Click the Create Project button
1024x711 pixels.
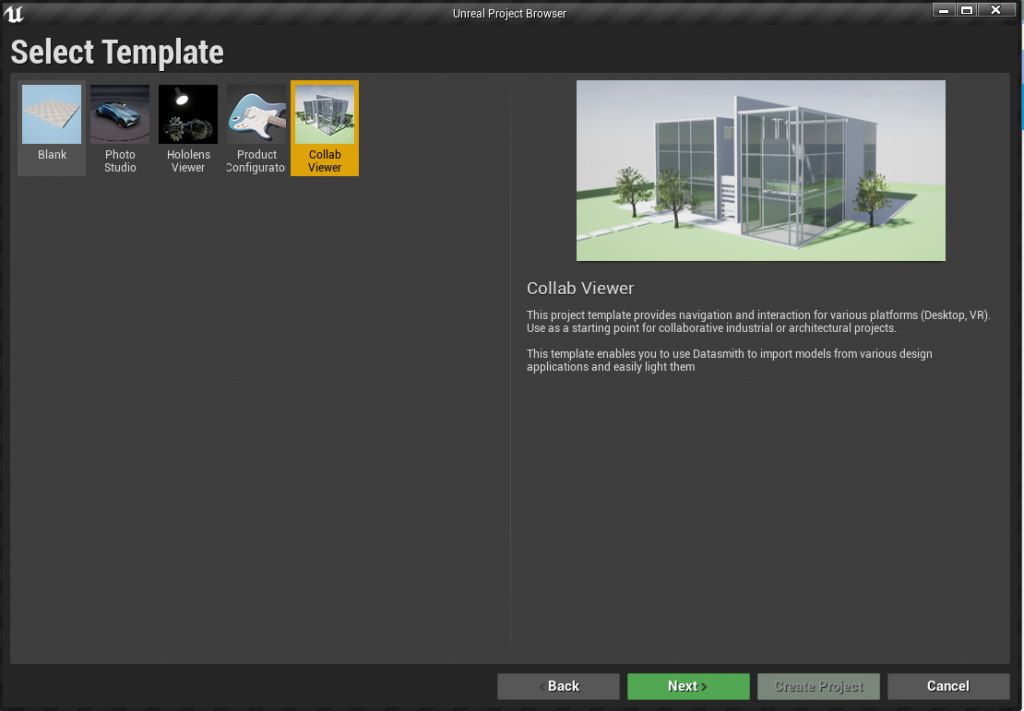[818, 686]
